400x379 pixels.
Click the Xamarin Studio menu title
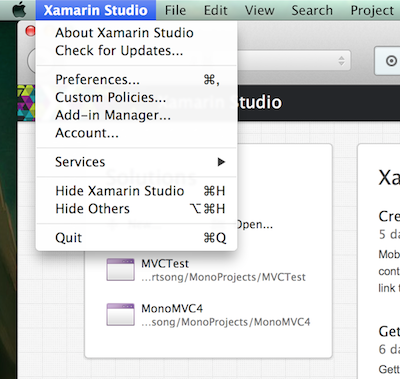96,10
